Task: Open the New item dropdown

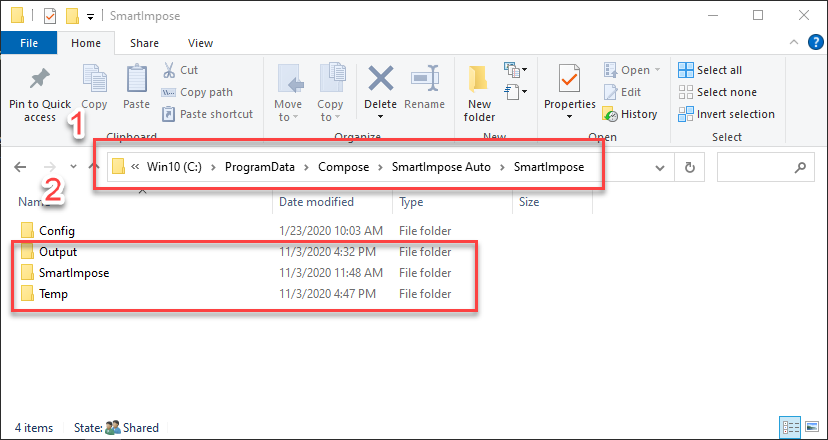Action: (x=516, y=69)
